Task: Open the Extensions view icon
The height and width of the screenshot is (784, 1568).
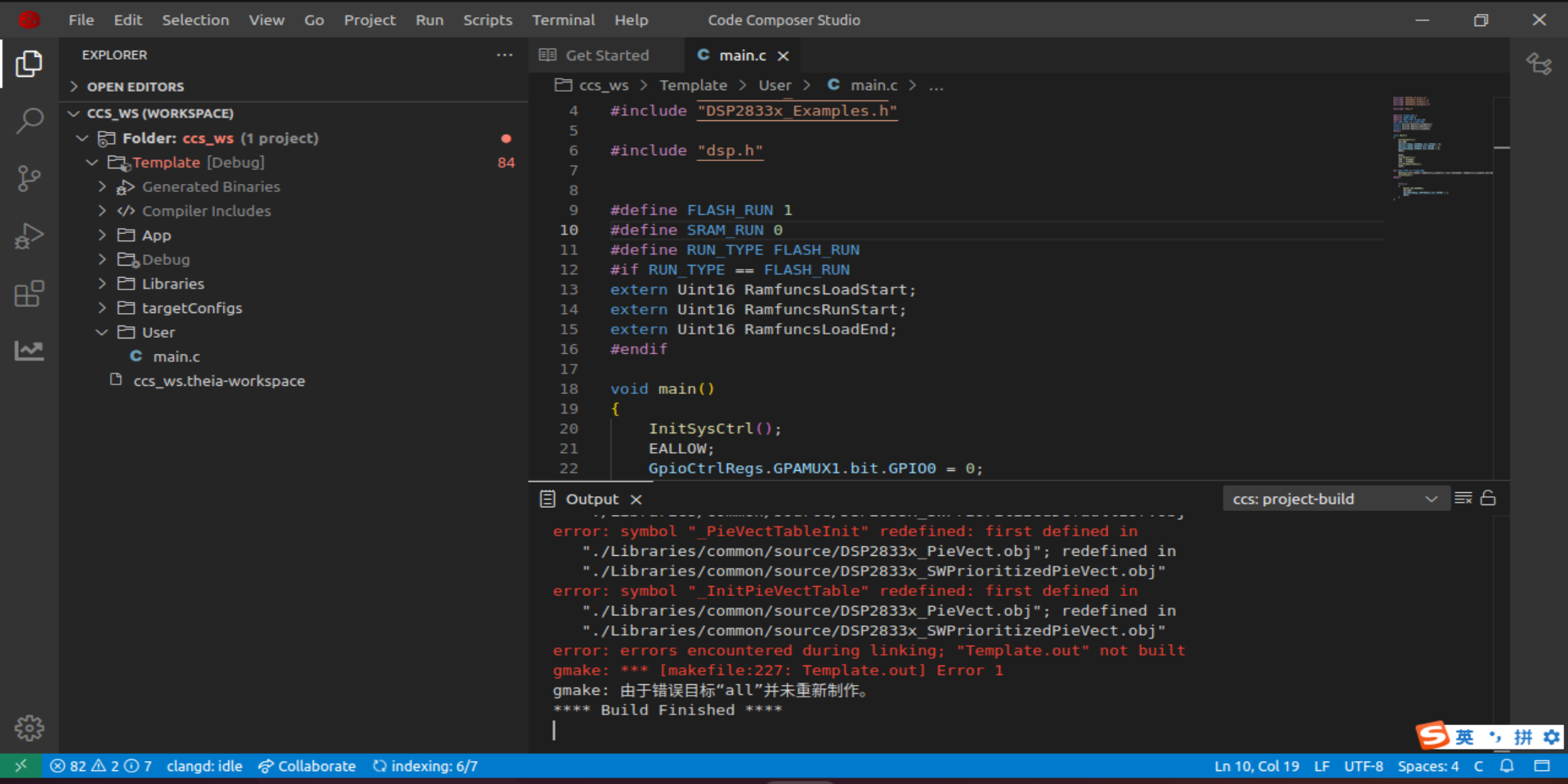Action: pyautogui.click(x=29, y=293)
